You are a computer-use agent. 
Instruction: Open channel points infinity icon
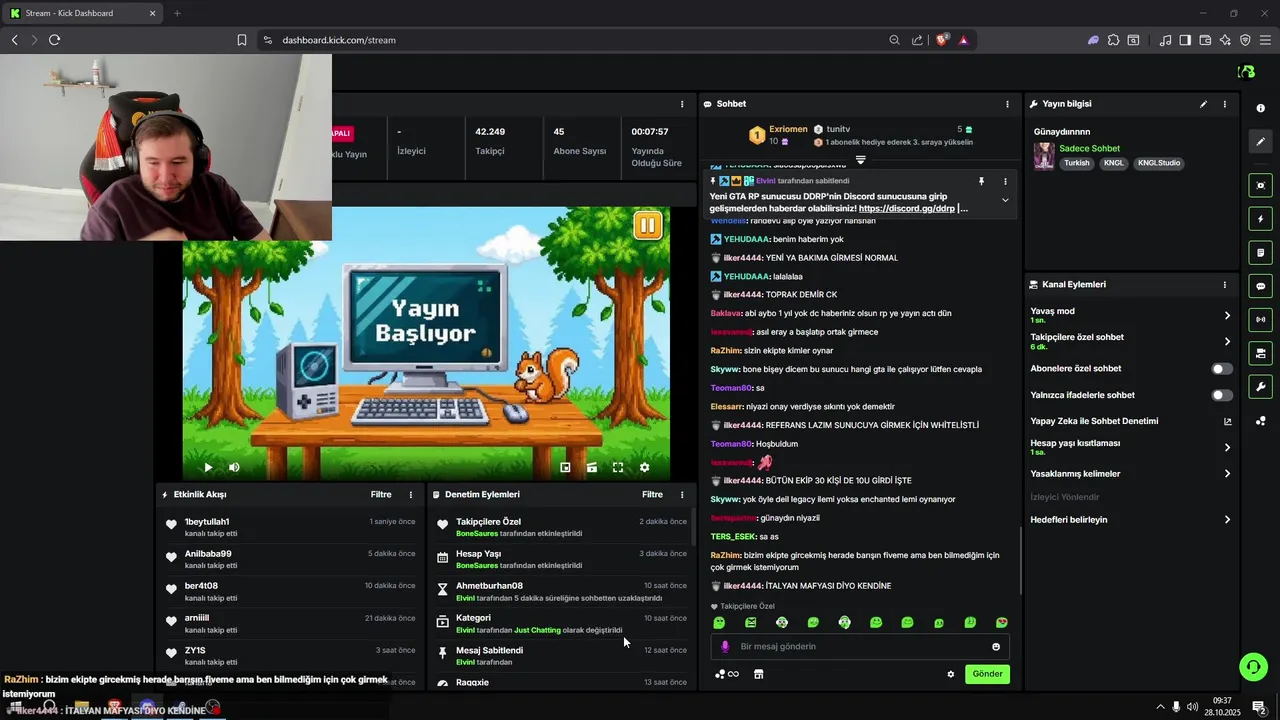tap(727, 674)
